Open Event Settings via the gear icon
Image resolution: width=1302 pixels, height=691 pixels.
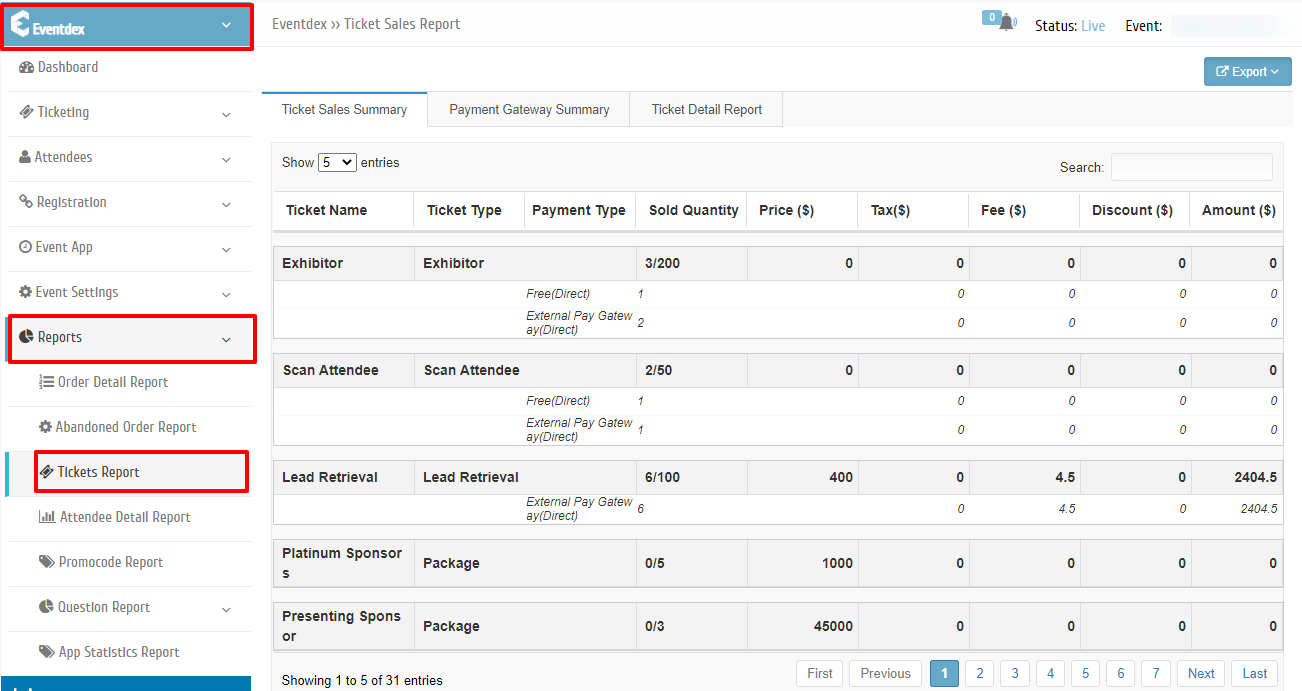tap(24, 292)
